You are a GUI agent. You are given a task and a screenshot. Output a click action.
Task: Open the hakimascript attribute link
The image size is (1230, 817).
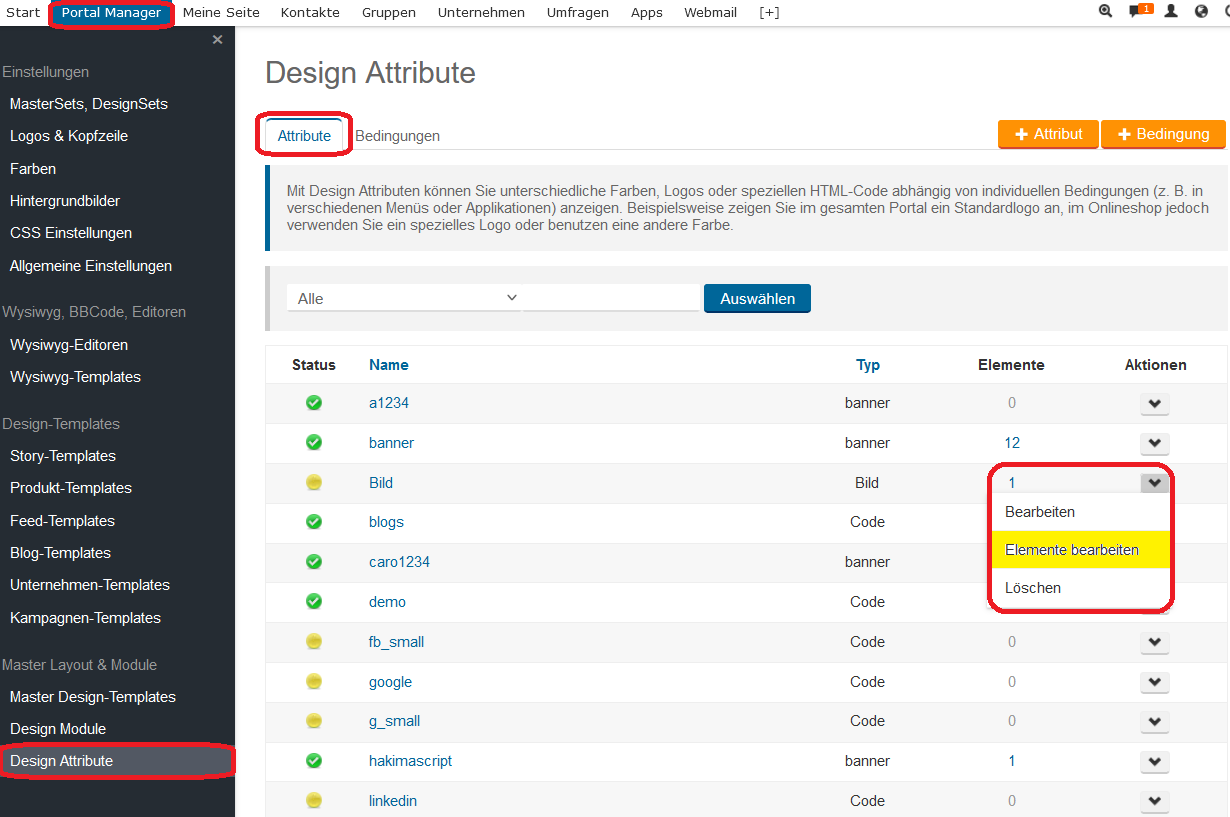point(410,761)
